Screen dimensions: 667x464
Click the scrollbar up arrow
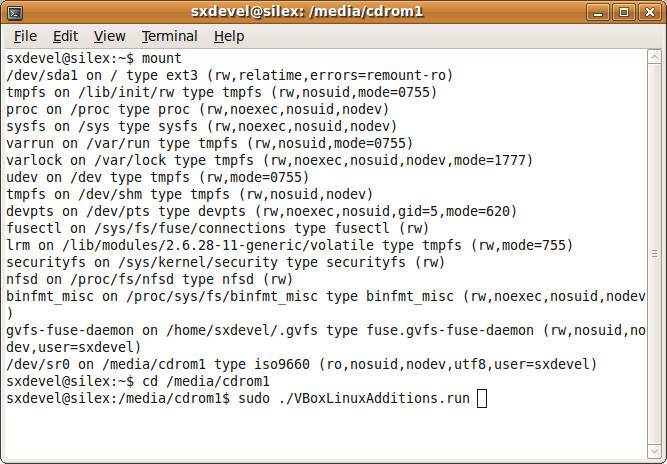coord(654,57)
